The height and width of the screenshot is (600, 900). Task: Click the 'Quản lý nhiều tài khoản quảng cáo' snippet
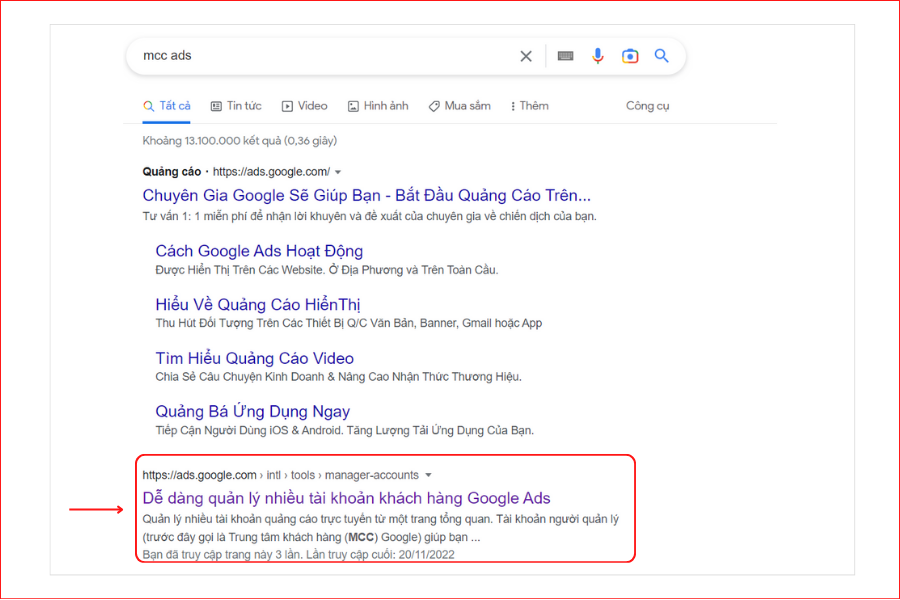tap(381, 528)
